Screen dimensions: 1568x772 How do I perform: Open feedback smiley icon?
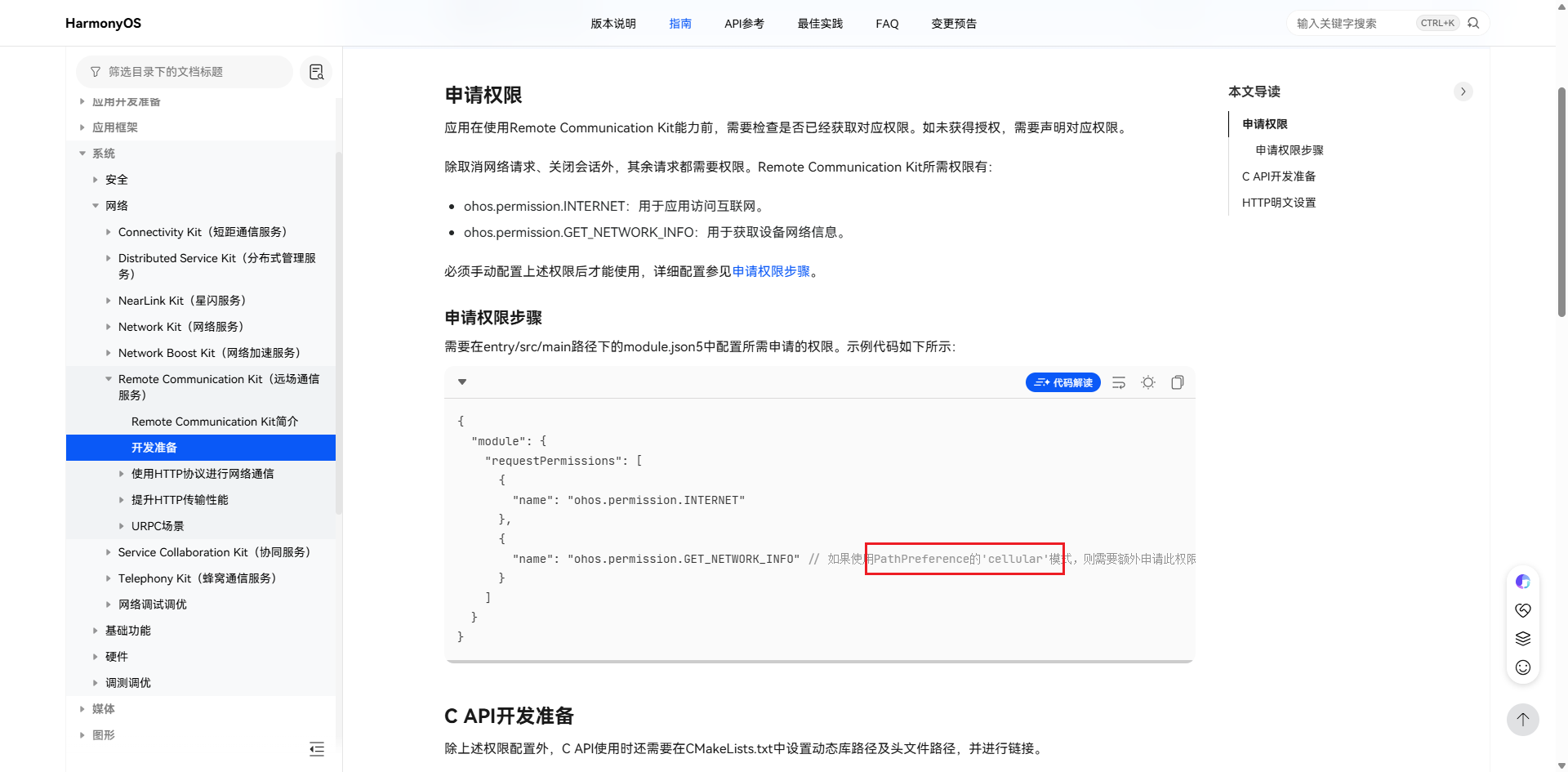1523,667
